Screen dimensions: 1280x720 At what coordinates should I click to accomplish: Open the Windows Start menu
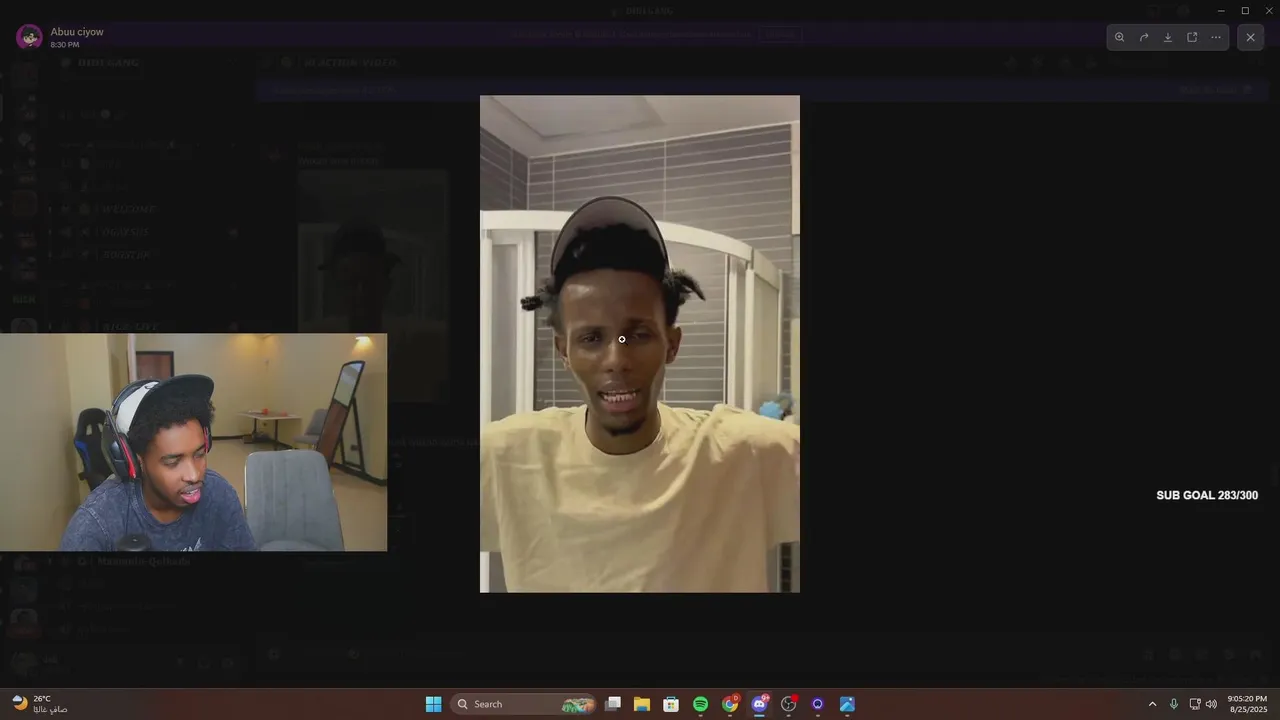433,704
